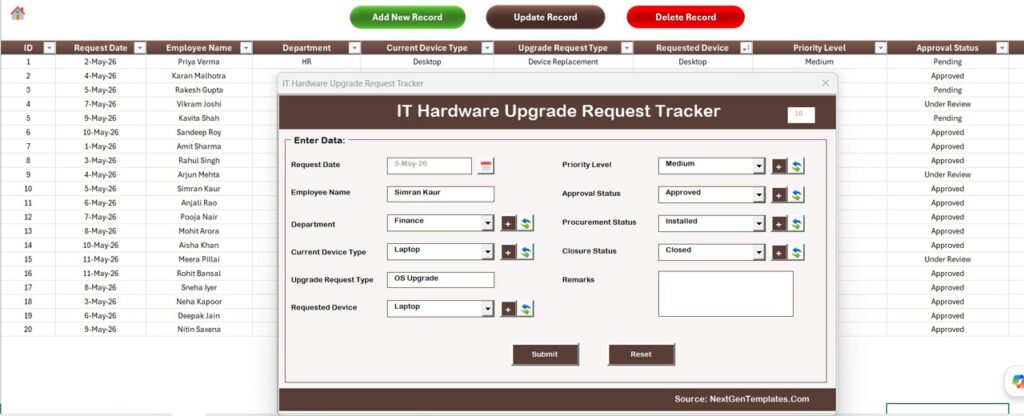Open the Procurement Status dropdown showing Installed
The height and width of the screenshot is (416, 1024).
759,224
